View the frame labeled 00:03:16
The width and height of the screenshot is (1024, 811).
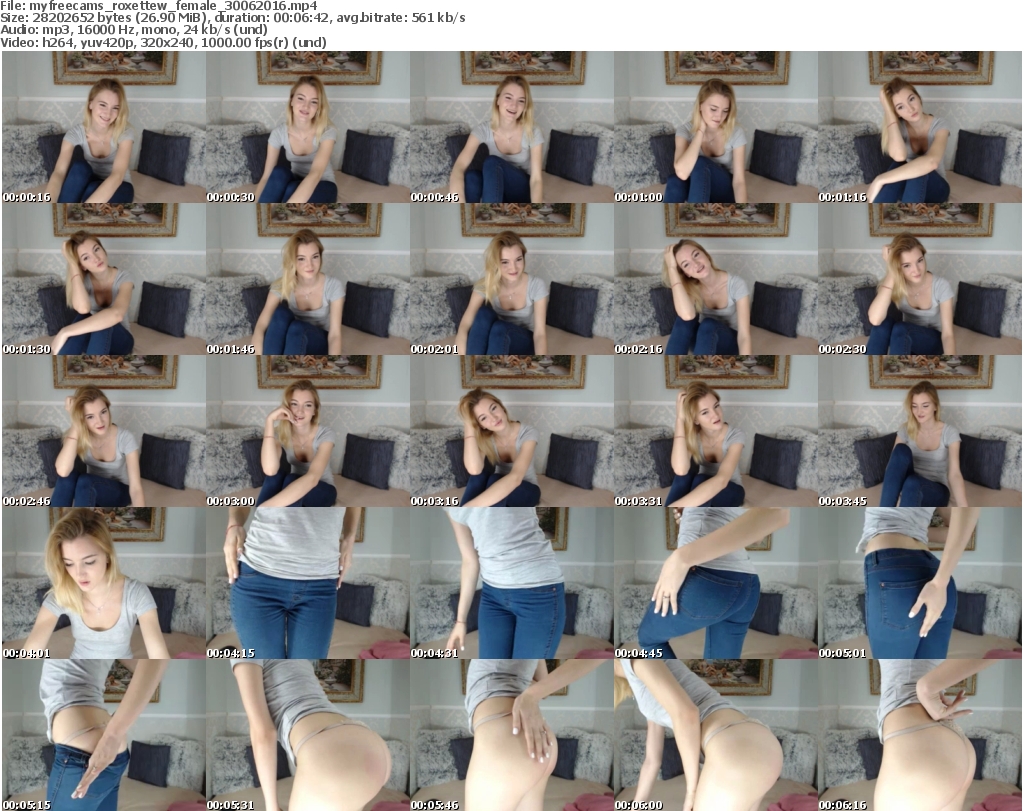pos(511,431)
